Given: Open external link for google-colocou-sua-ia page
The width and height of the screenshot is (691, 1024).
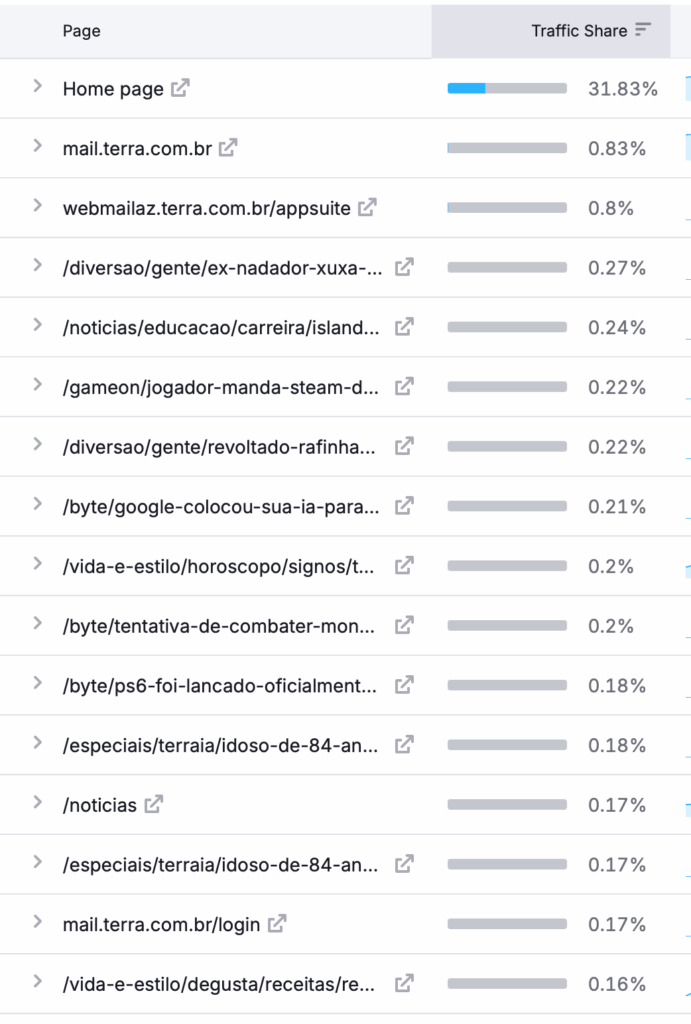Looking at the screenshot, I should click(x=404, y=506).
